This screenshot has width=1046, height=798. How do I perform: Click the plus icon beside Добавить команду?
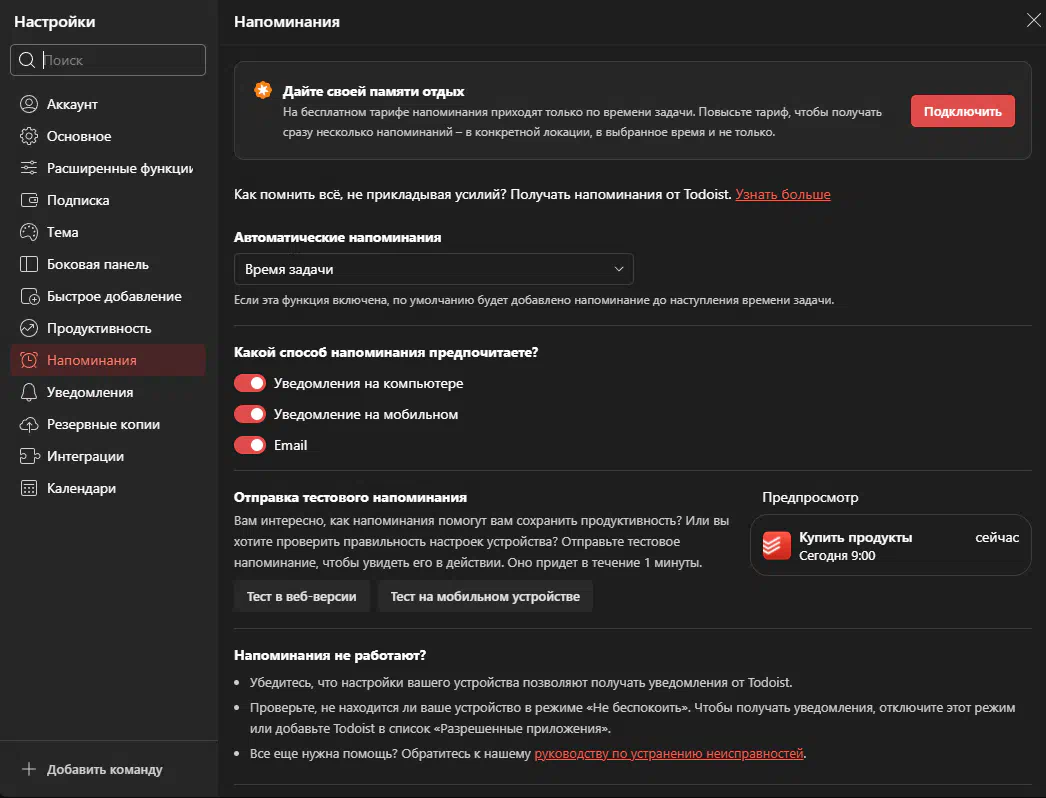pos(29,769)
